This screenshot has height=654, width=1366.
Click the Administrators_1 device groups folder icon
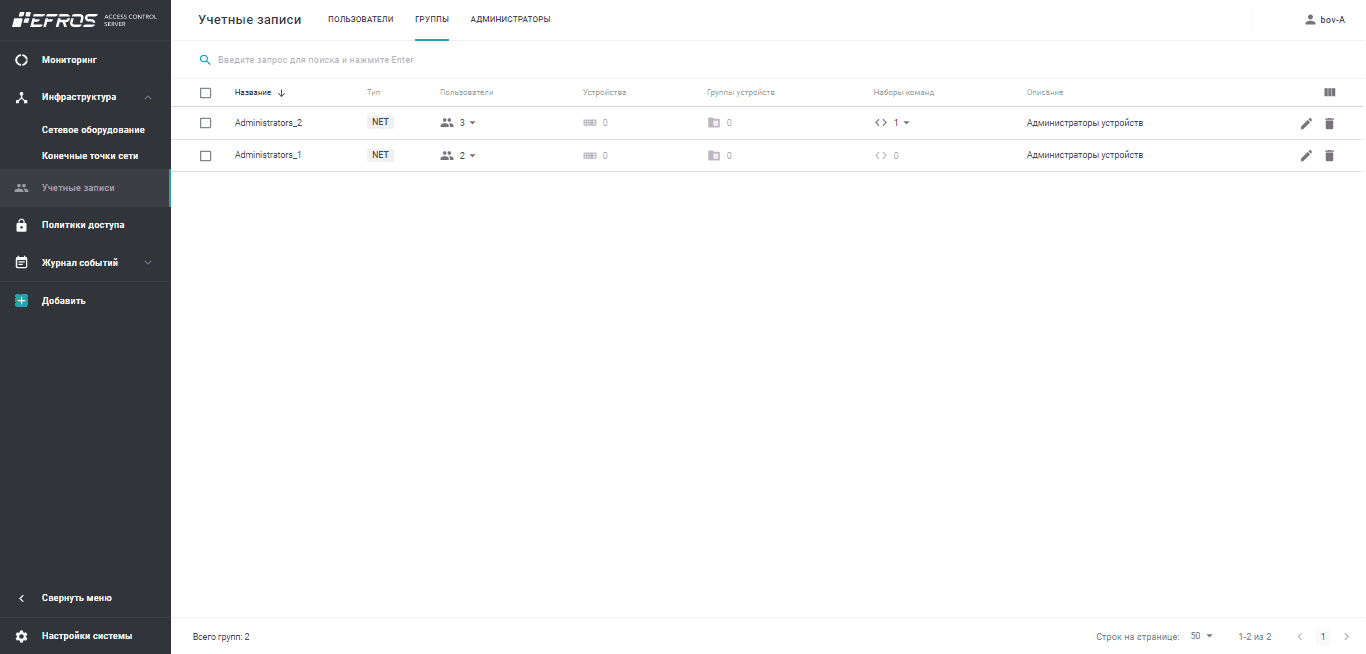point(713,155)
